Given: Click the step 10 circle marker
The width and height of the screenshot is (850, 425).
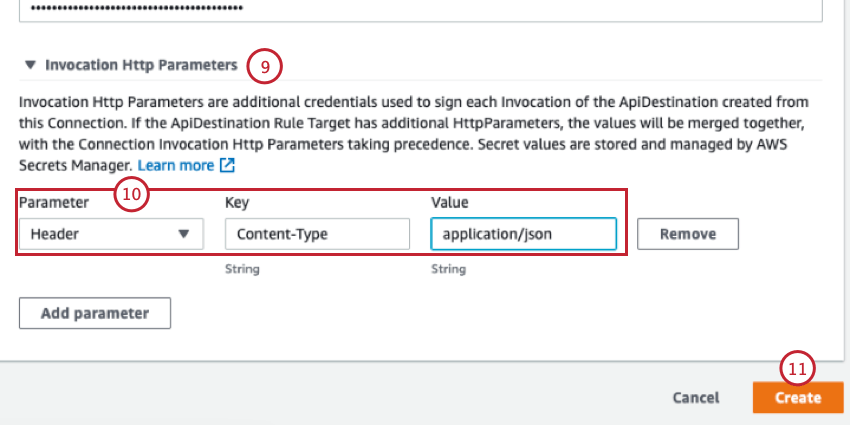Looking at the screenshot, I should click(131, 194).
